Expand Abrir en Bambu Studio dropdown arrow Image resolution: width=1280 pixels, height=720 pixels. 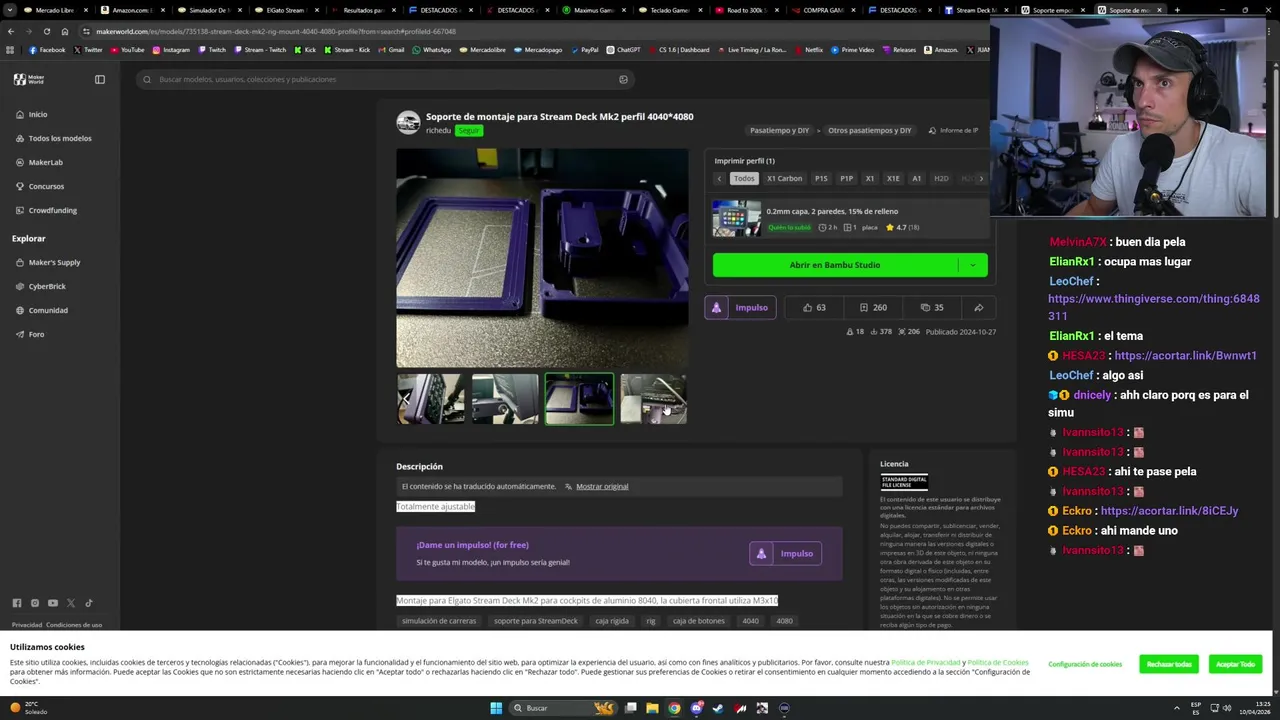click(x=972, y=265)
